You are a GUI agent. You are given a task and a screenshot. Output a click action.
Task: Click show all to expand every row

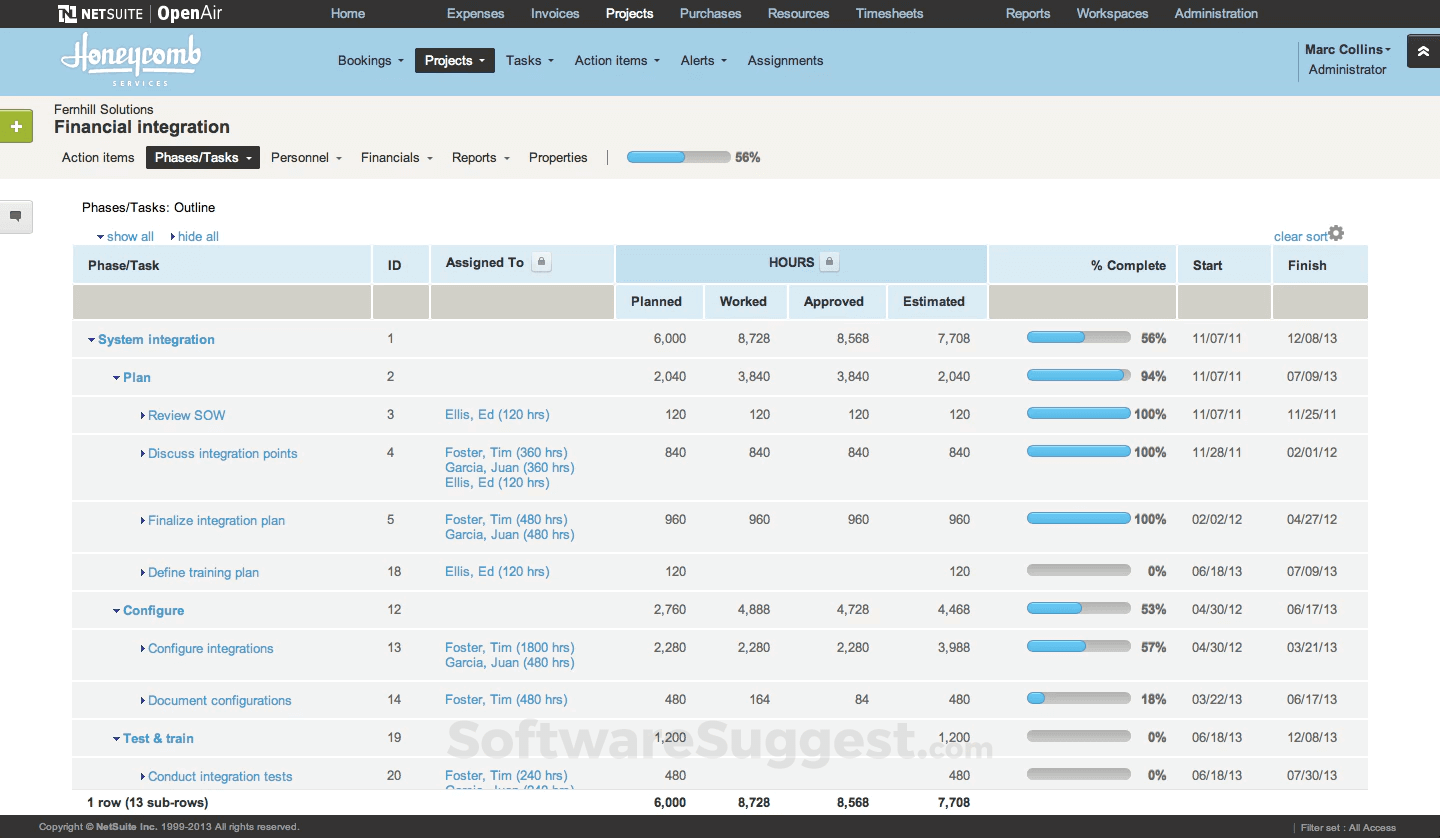tap(129, 236)
